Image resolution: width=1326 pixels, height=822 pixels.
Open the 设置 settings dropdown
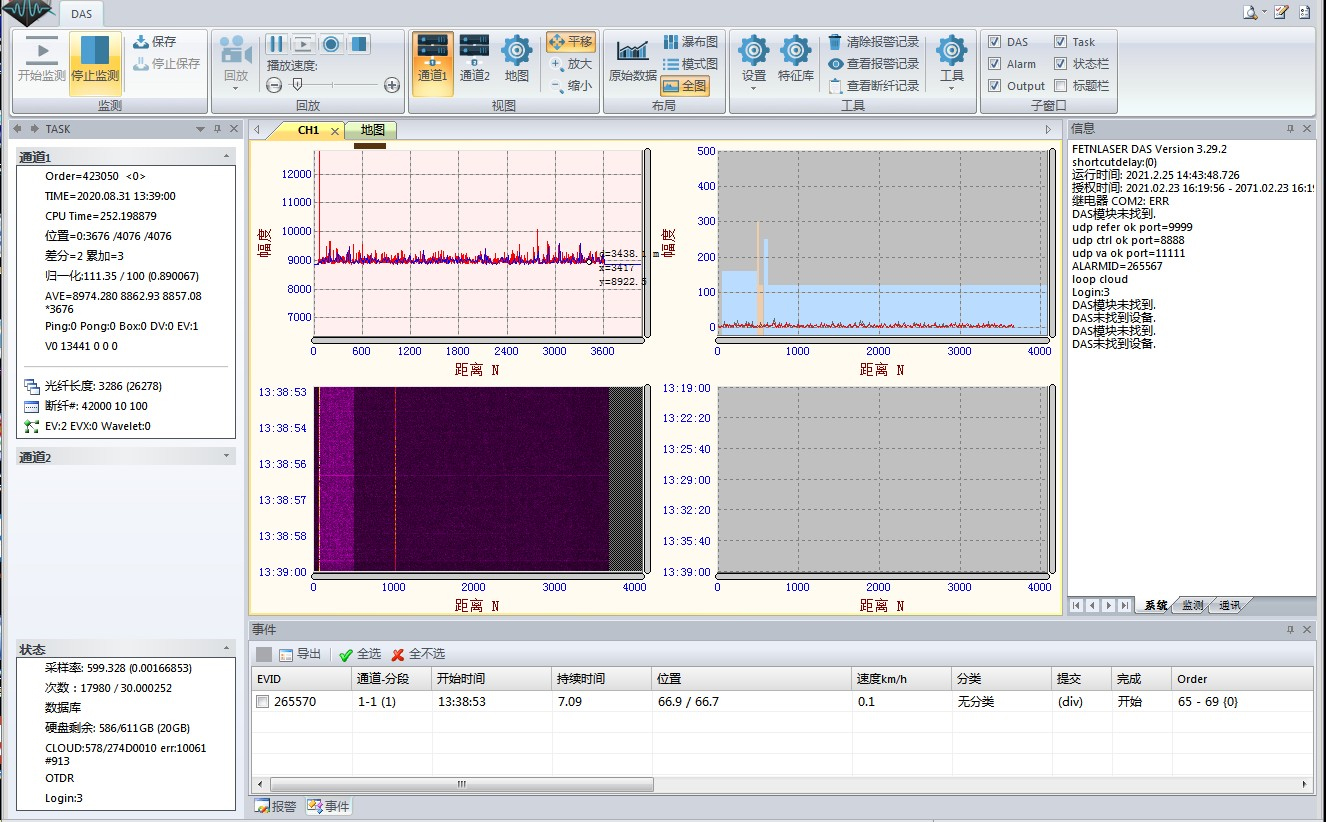coord(754,87)
